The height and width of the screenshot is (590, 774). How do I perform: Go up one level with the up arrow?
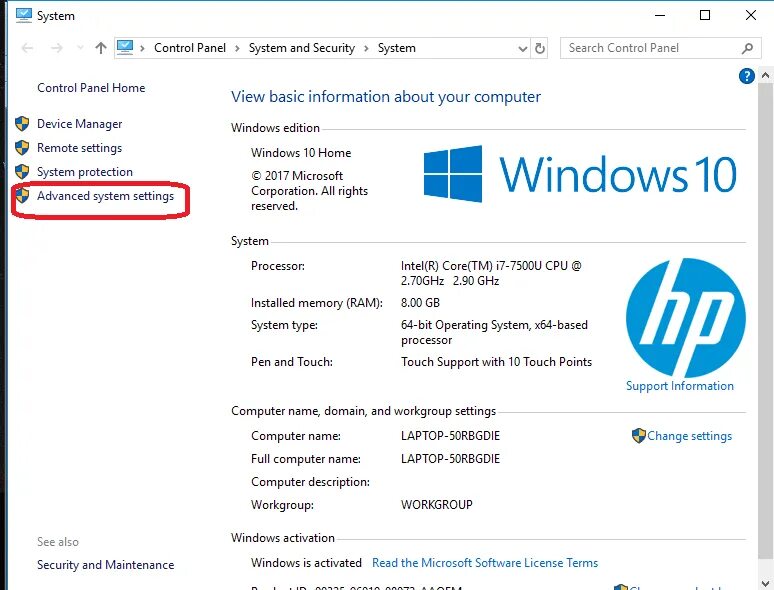pos(101,48)
